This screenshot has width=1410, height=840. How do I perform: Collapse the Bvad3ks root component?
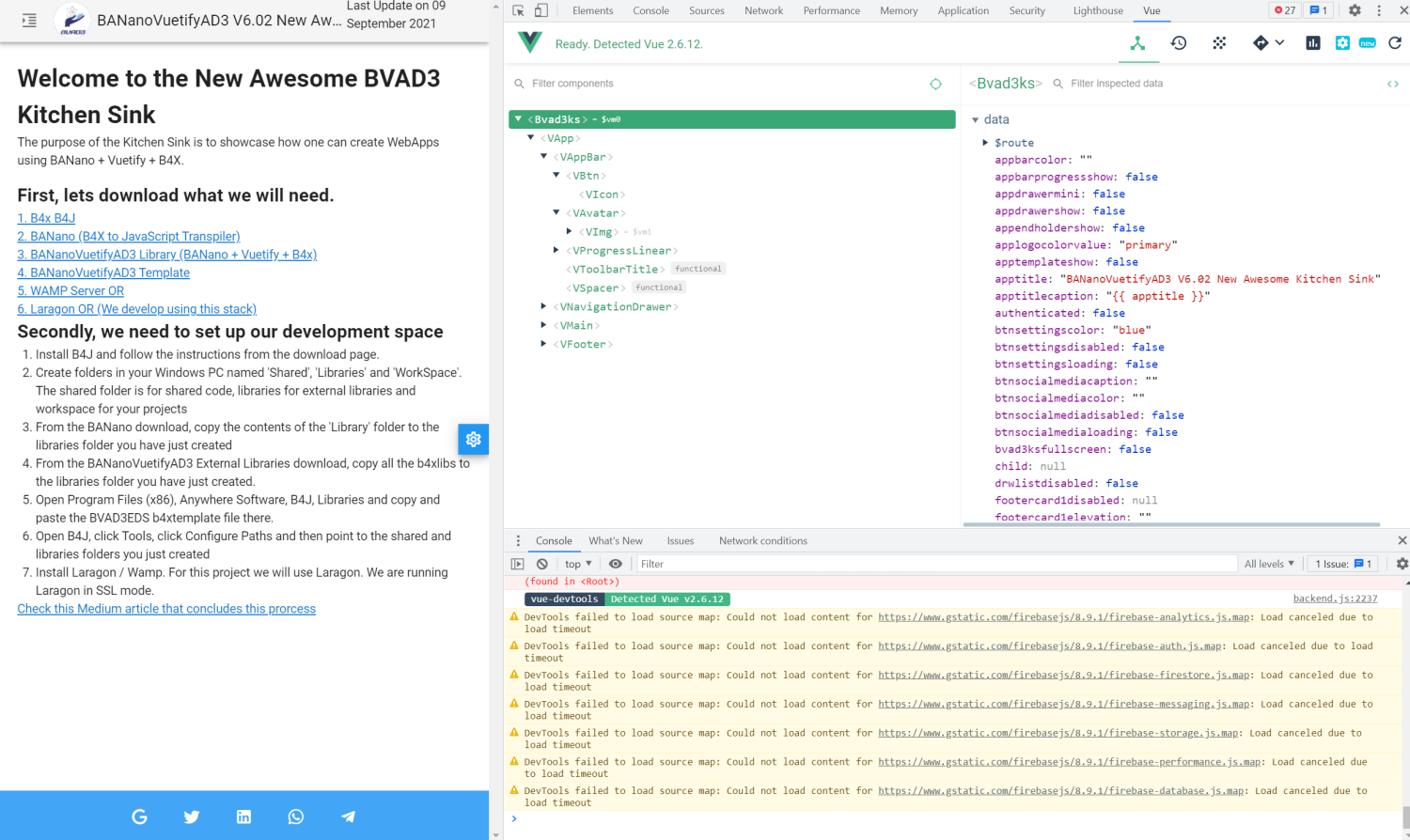pos(518,119)
